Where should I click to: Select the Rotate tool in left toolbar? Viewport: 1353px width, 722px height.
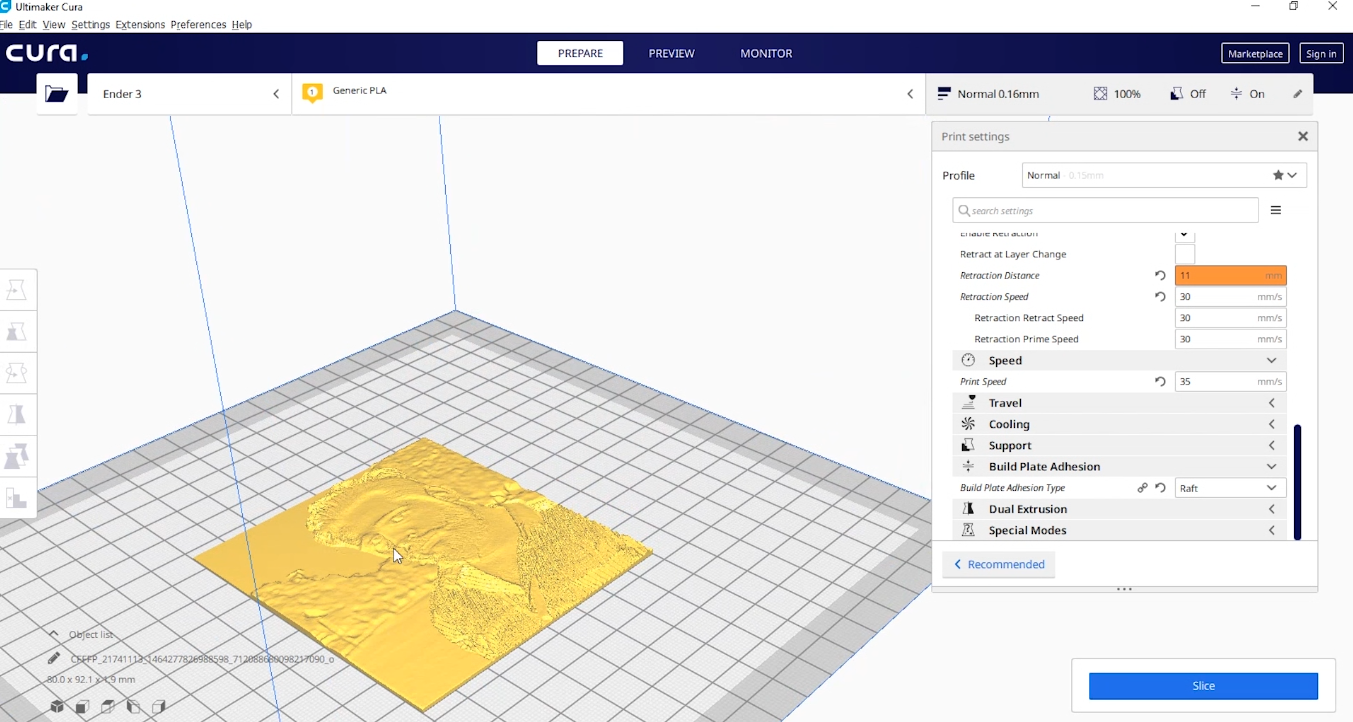17,372
